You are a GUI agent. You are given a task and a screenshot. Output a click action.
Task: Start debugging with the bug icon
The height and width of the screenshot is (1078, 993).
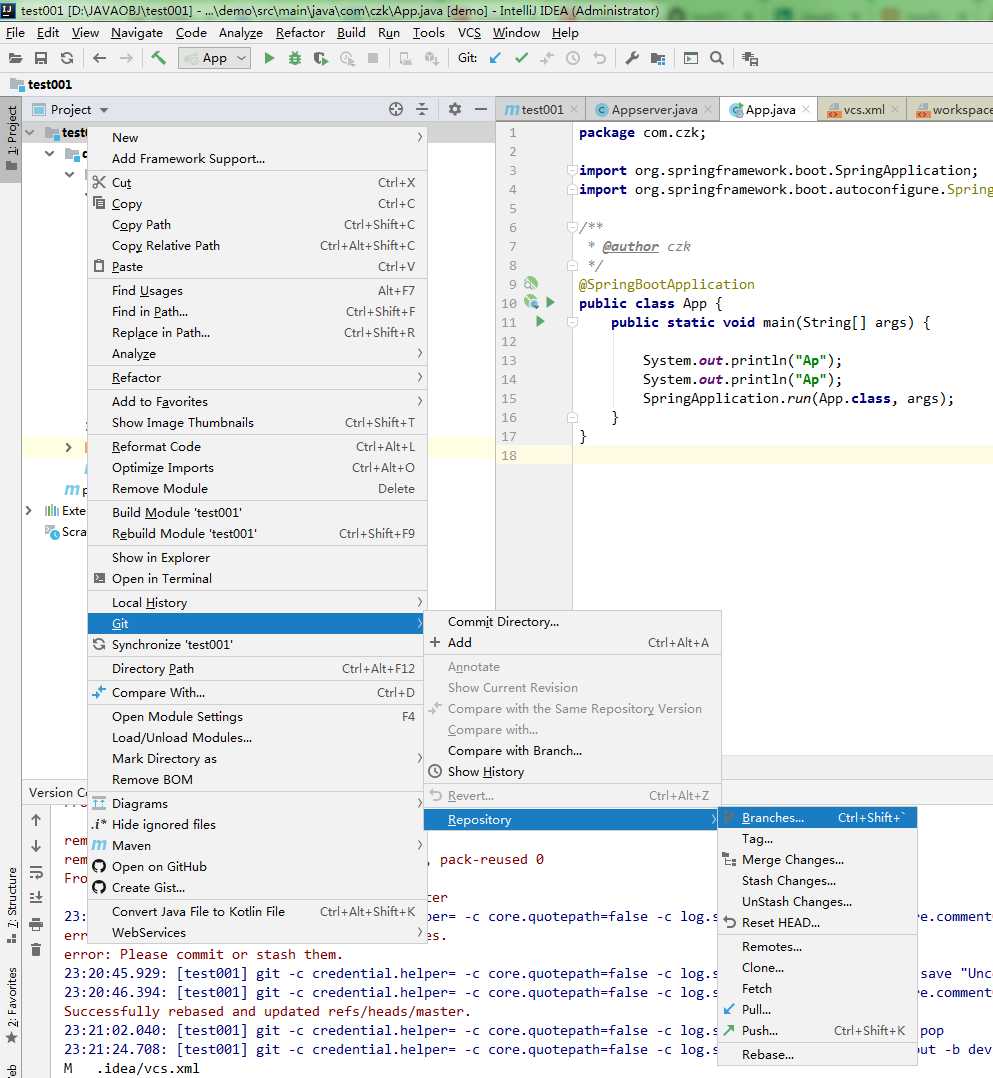pos(295,58)
